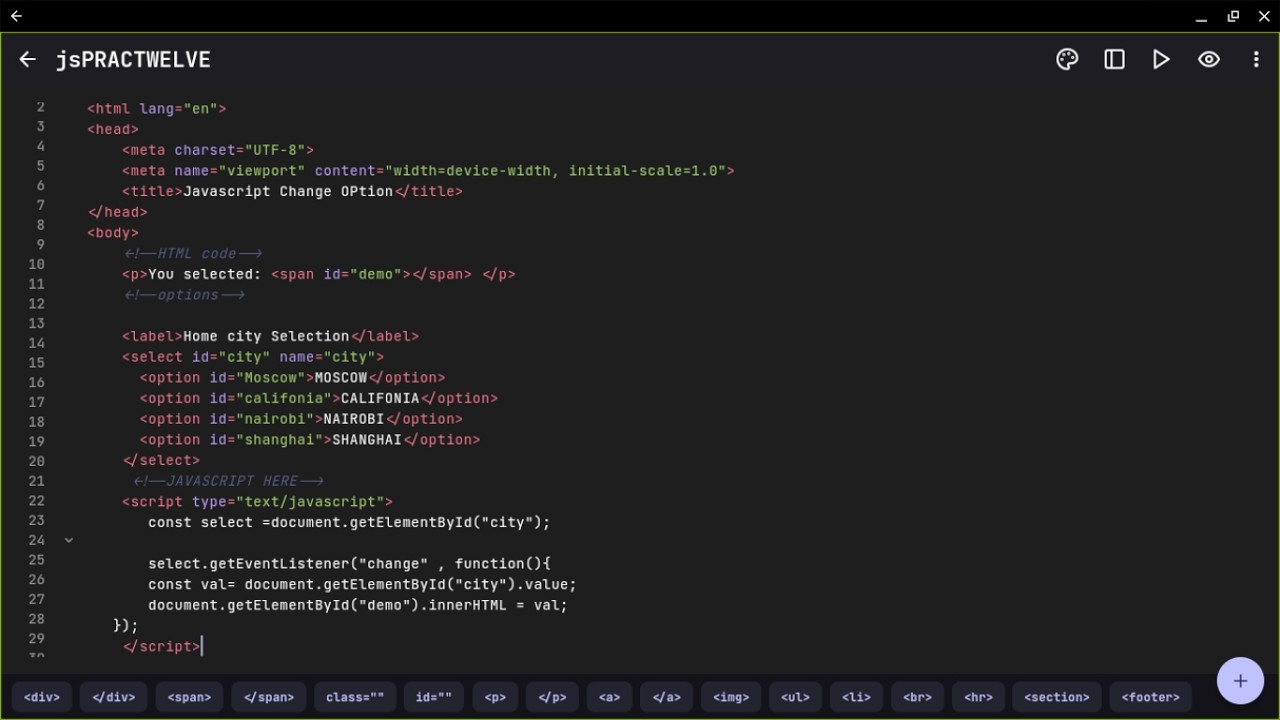Image resolution: width=1280 pixels, height=720 pixels.
Task: Place cursor on the <title> line text
Action: (x=292, y=191)
